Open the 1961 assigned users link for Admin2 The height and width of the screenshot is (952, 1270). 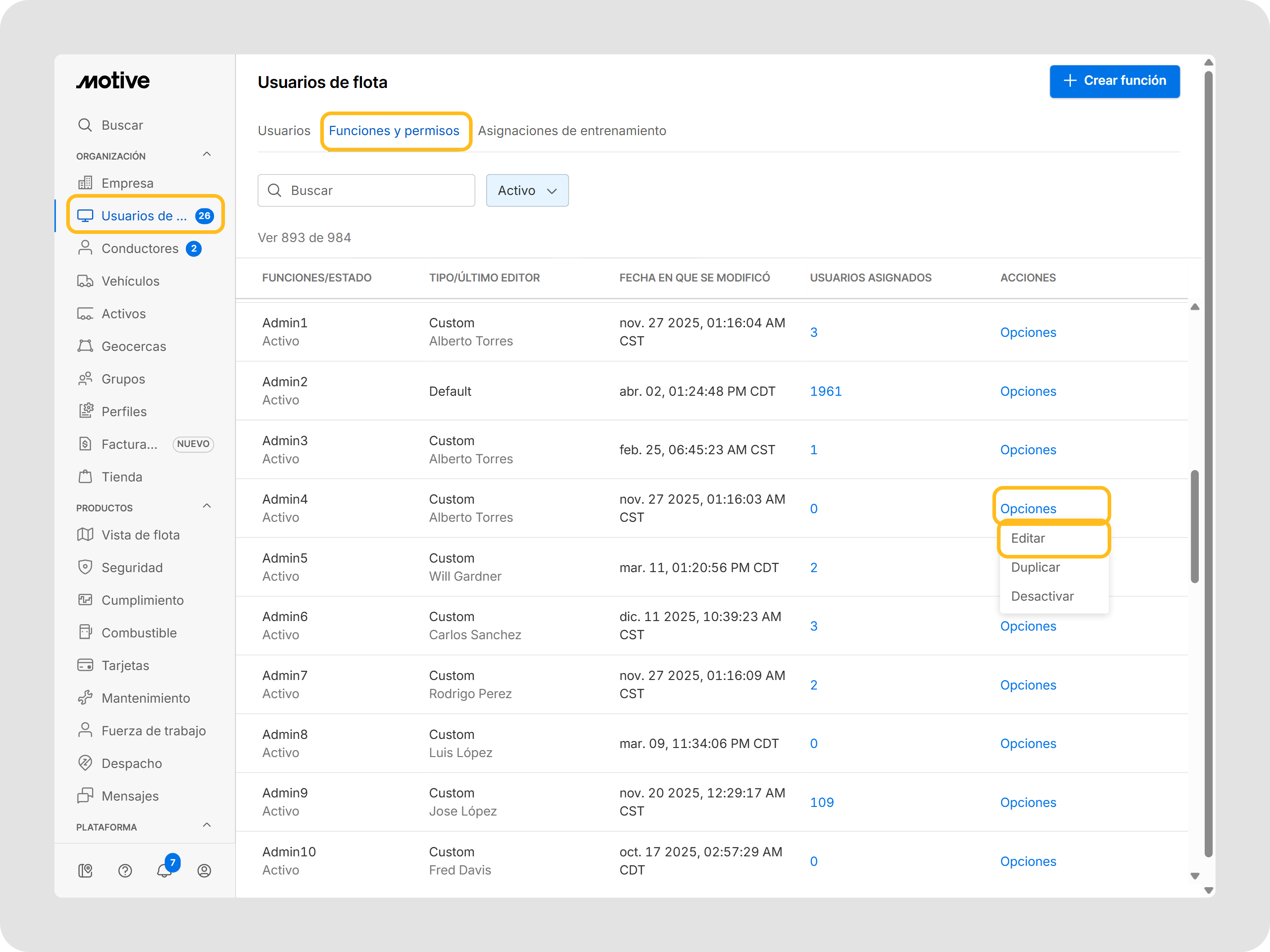point(825,391)
